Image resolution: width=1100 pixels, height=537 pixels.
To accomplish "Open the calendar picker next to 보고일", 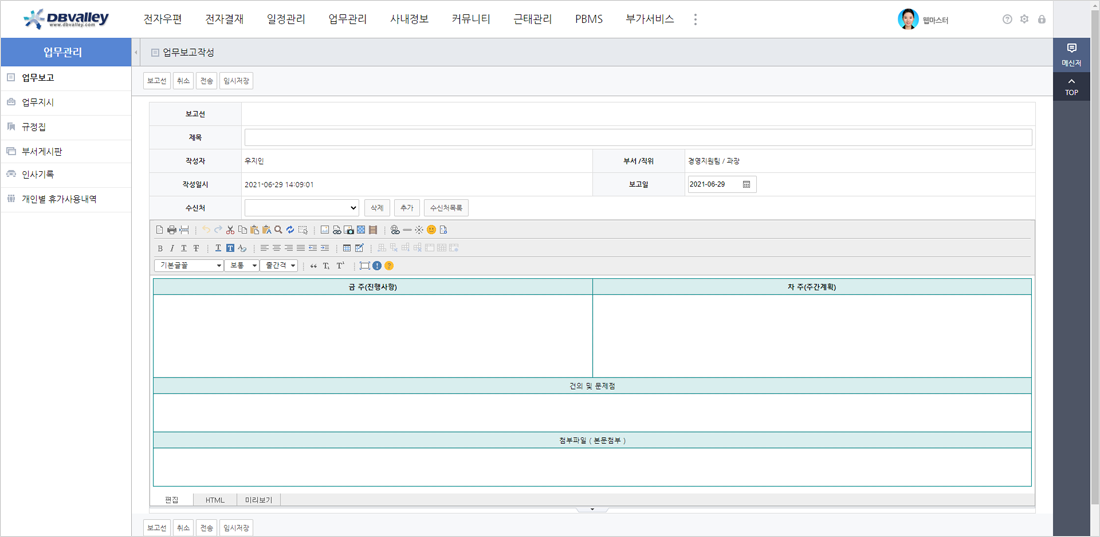I will 747,185.
